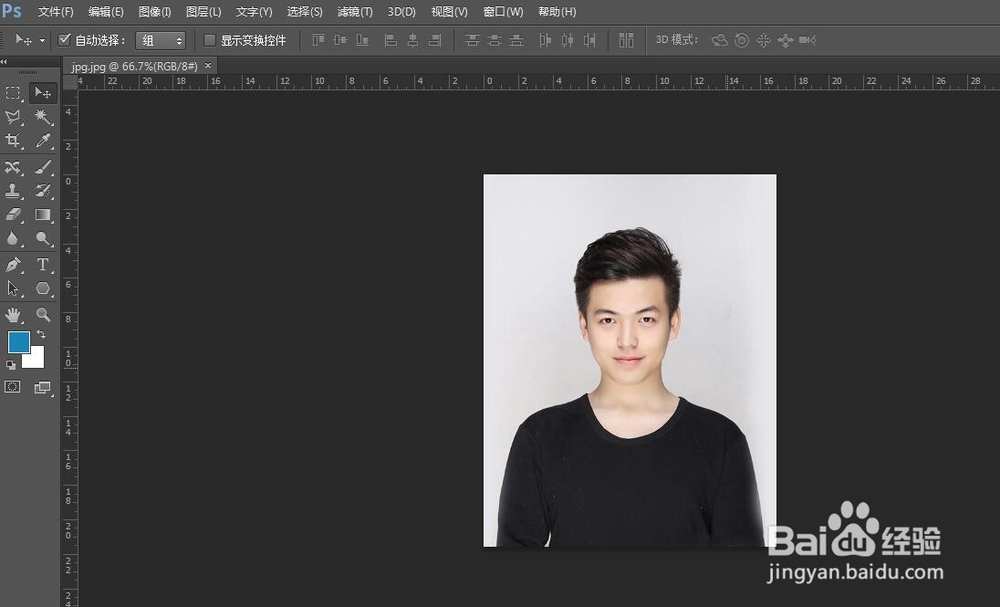Open the 视图(V) menu
This screenshot has height=607, width=1000.
tap(449, 11)
